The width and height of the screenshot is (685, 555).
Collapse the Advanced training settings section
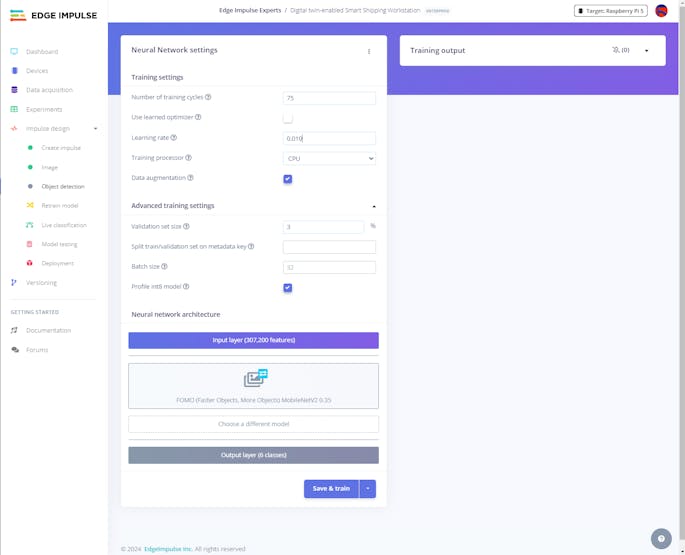[x=374, y=206]
